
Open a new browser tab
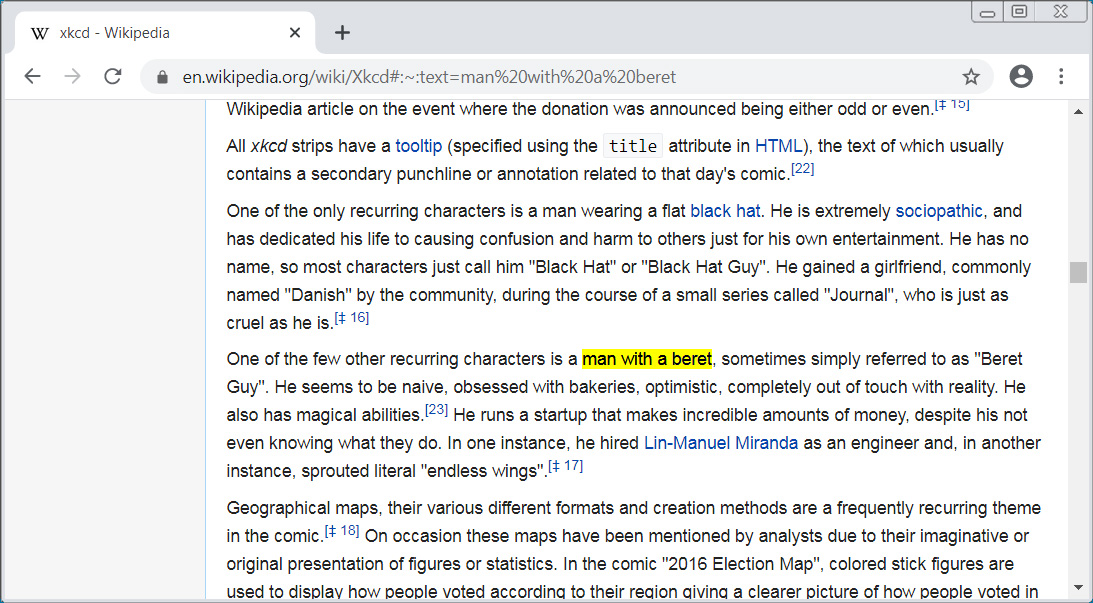342,33
